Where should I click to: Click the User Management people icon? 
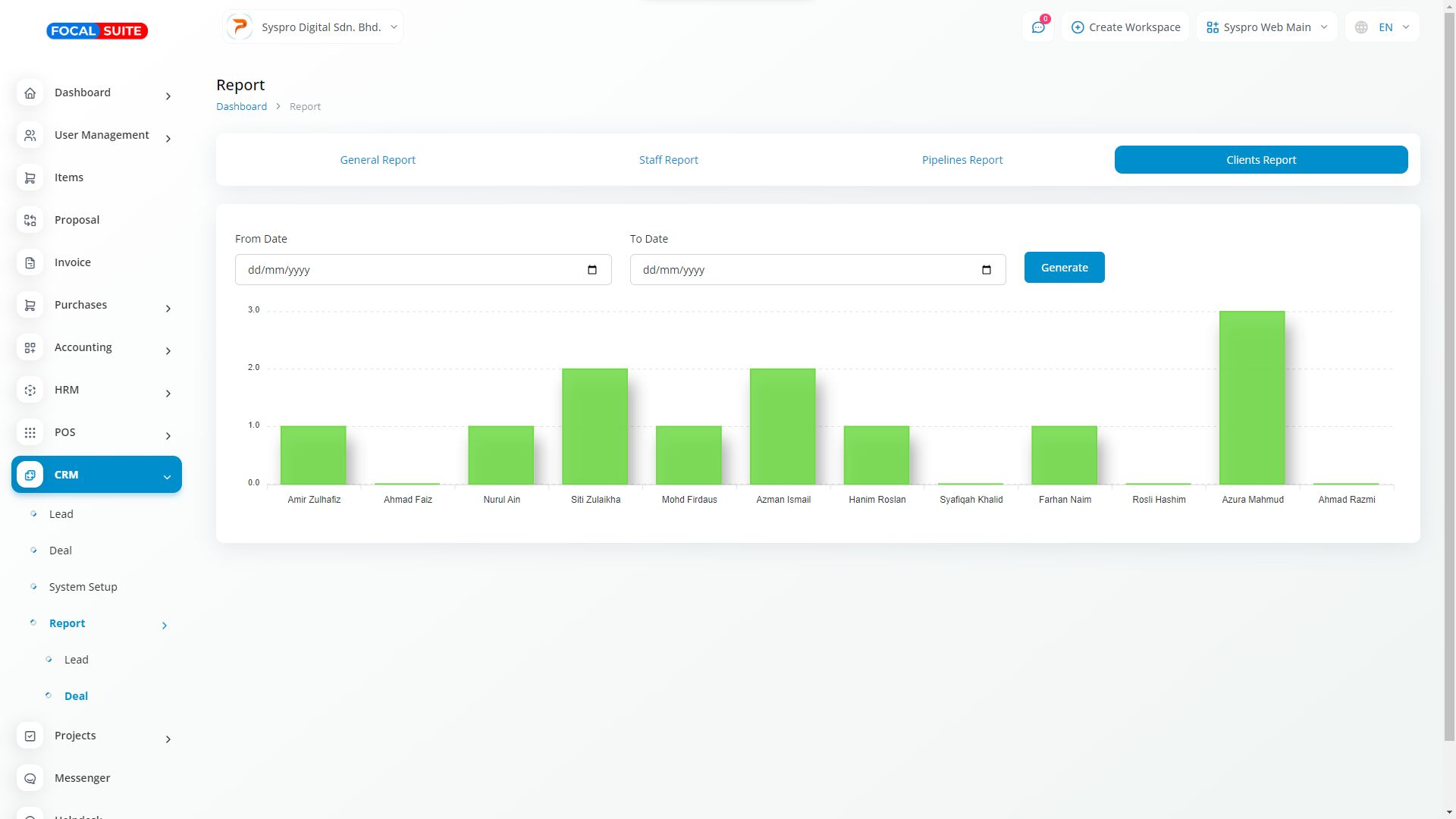(x=30, y=136)
